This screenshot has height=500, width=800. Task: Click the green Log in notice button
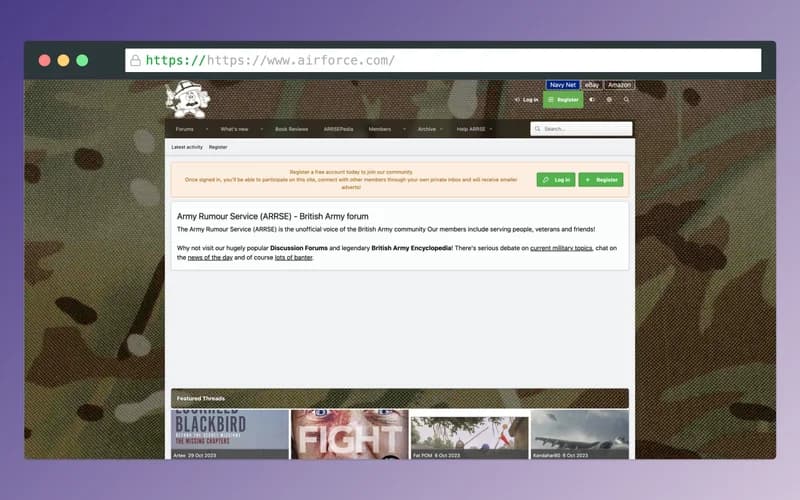click(x=556, y=180)
